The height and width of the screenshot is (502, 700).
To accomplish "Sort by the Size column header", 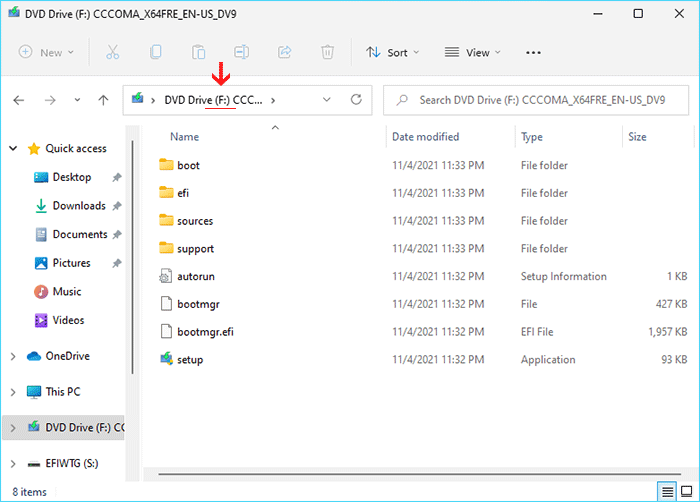I will 637,137.
